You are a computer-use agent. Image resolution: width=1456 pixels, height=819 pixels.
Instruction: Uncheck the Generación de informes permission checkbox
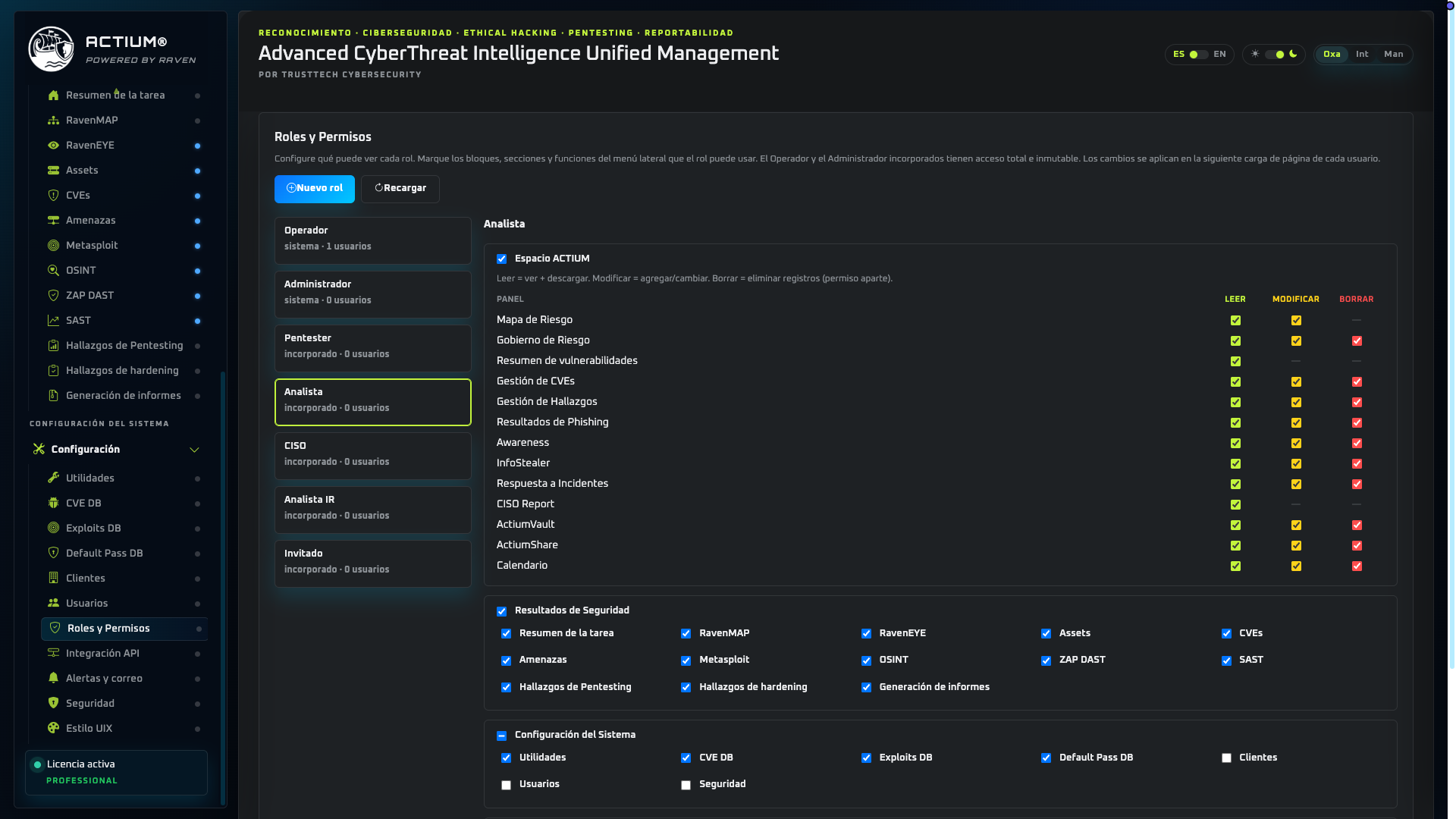866,688
